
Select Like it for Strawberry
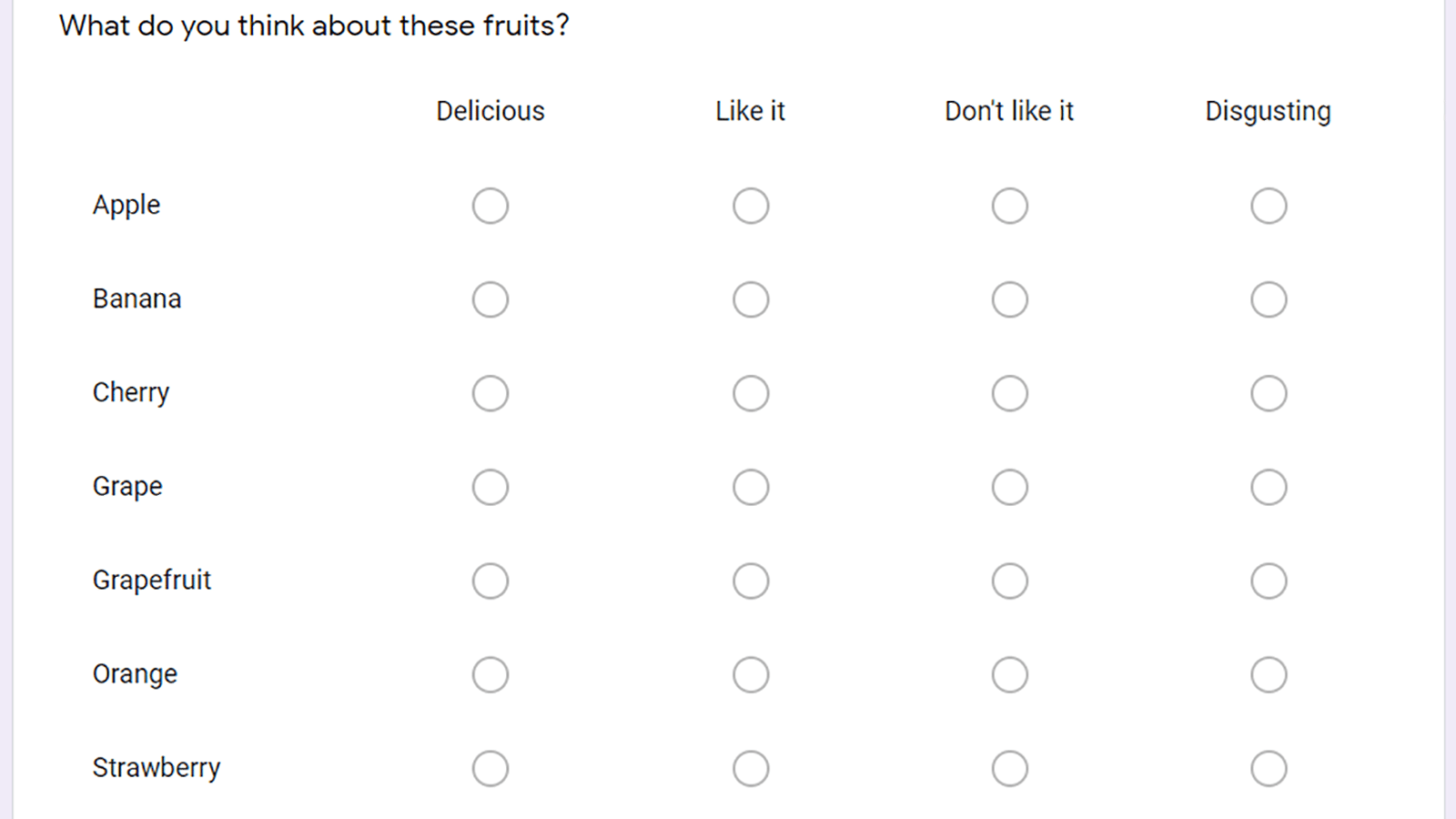(x=751, y=768)
